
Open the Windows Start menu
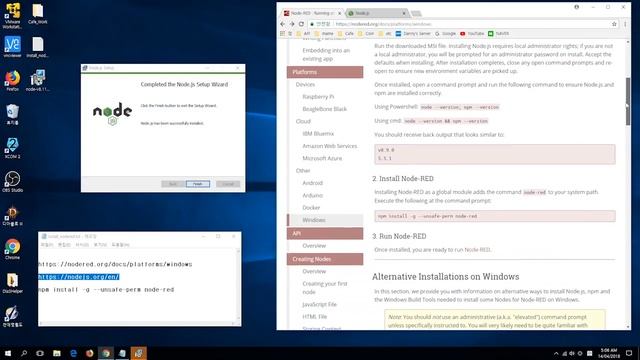8,353
